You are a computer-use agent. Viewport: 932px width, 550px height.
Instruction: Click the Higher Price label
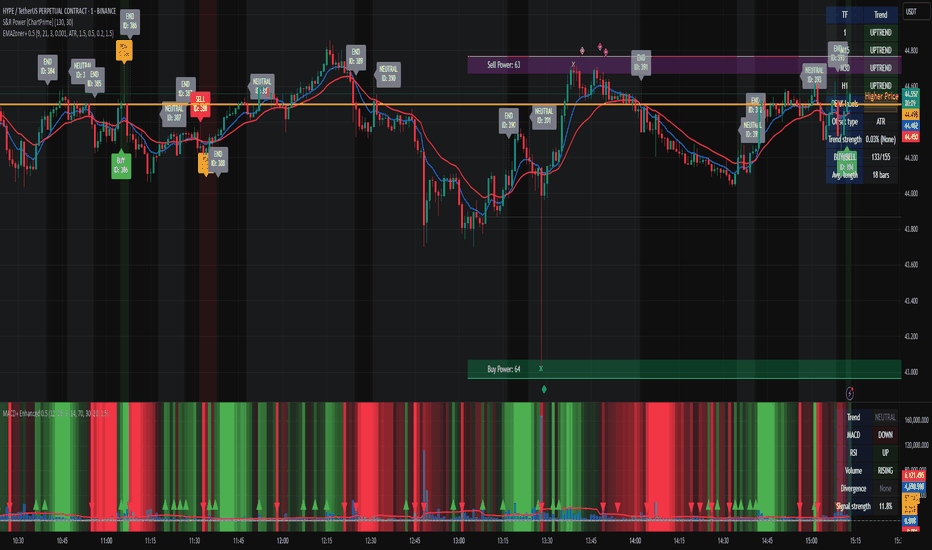881,96
